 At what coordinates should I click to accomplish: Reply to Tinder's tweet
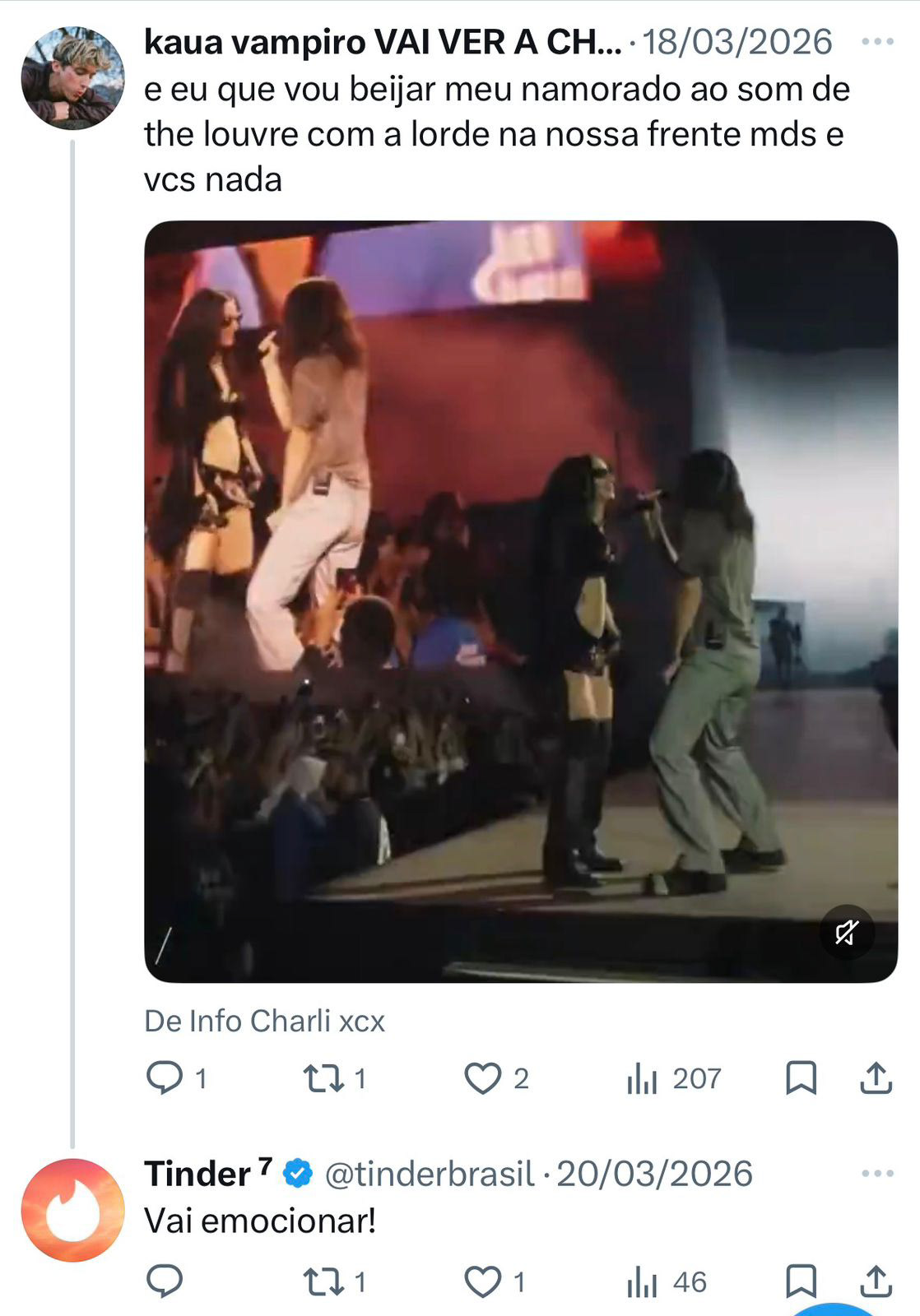coord(165,1281)
